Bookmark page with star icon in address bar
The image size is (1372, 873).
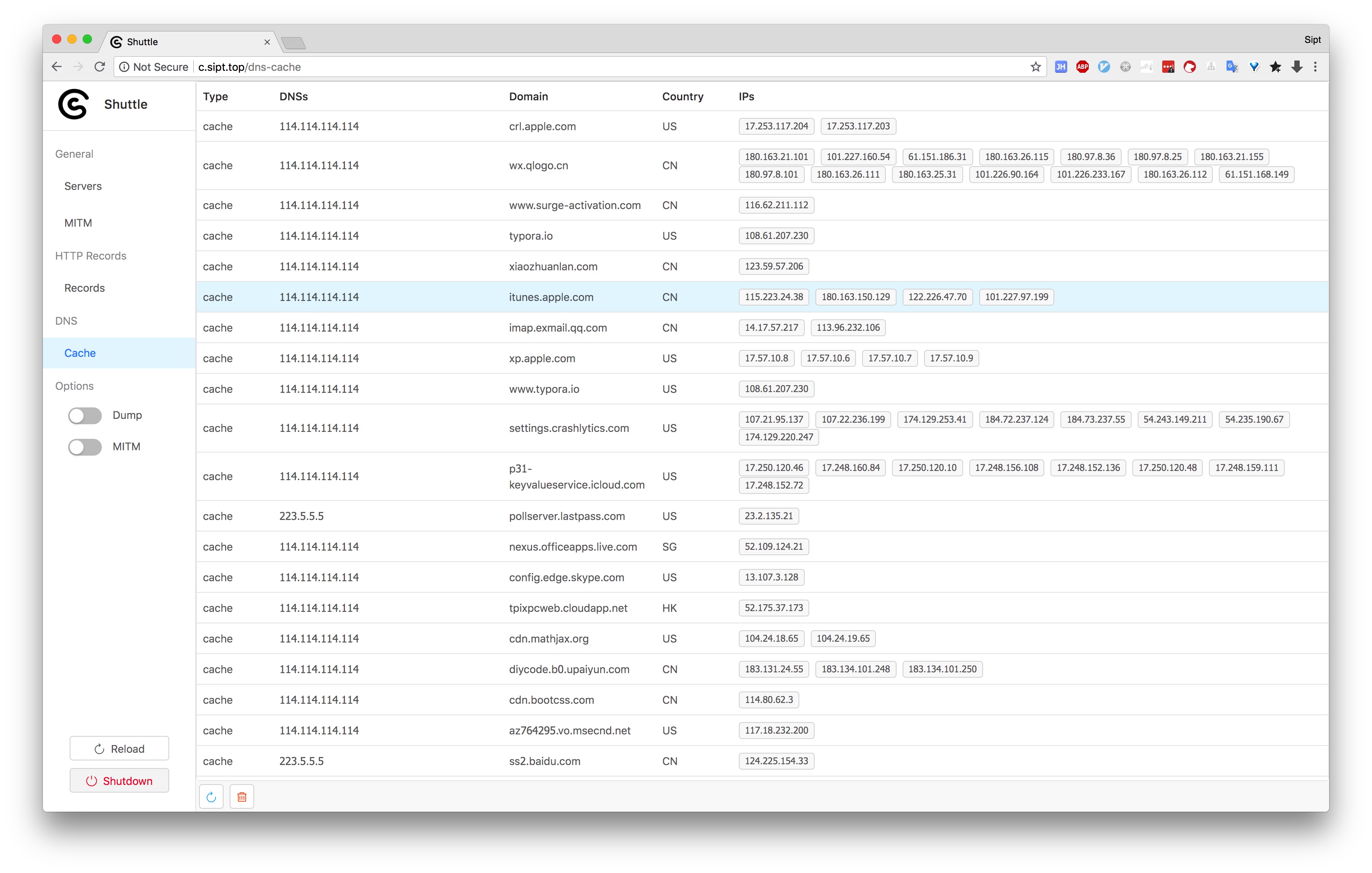click(1035, 67)
